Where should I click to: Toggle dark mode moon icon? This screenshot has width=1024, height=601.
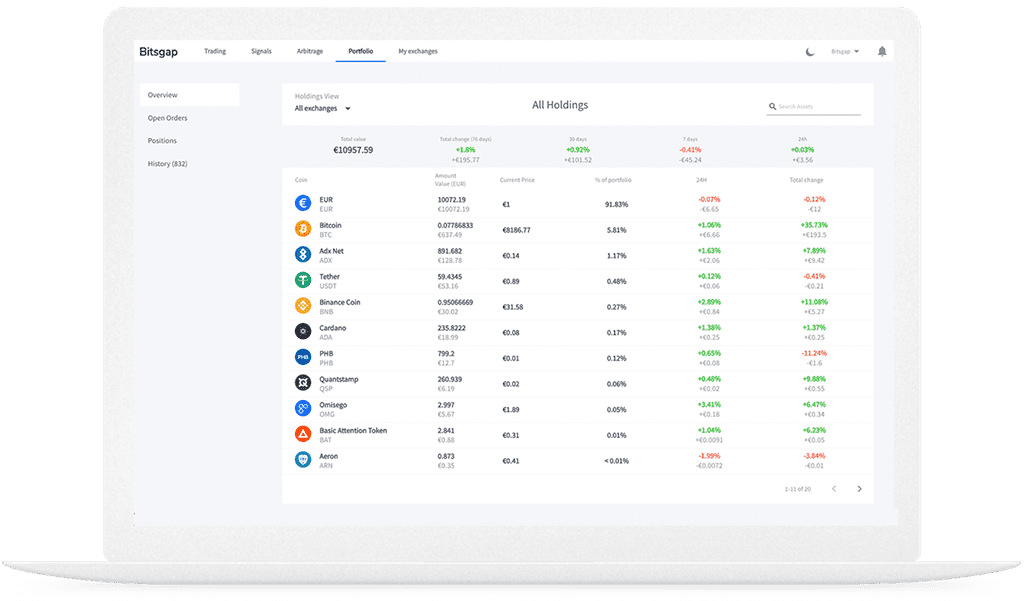pos(810,52)
